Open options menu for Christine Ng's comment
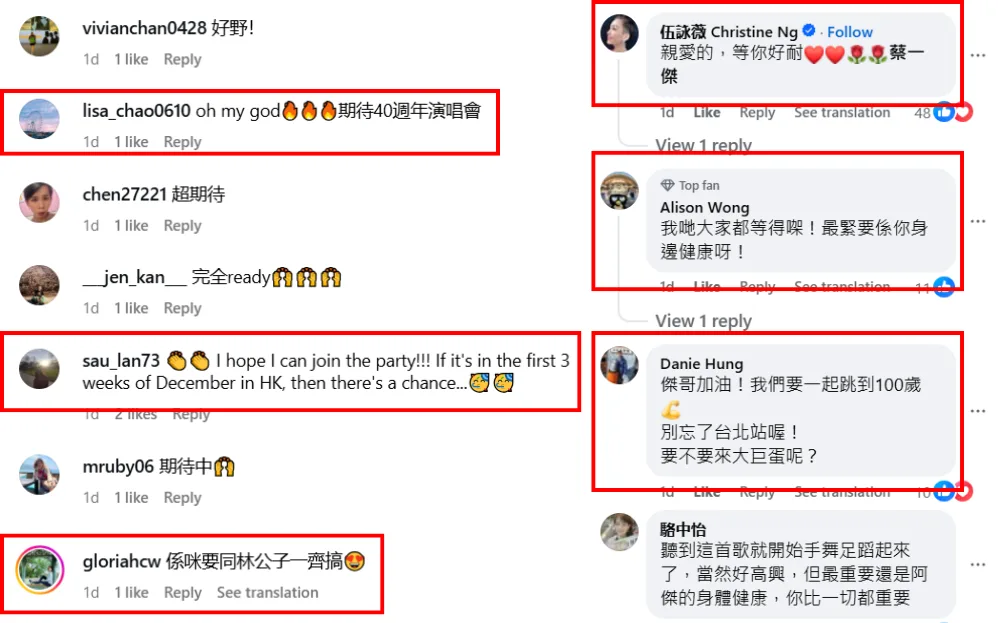Screen dimensions: 1000x623 tap(978, 55)
